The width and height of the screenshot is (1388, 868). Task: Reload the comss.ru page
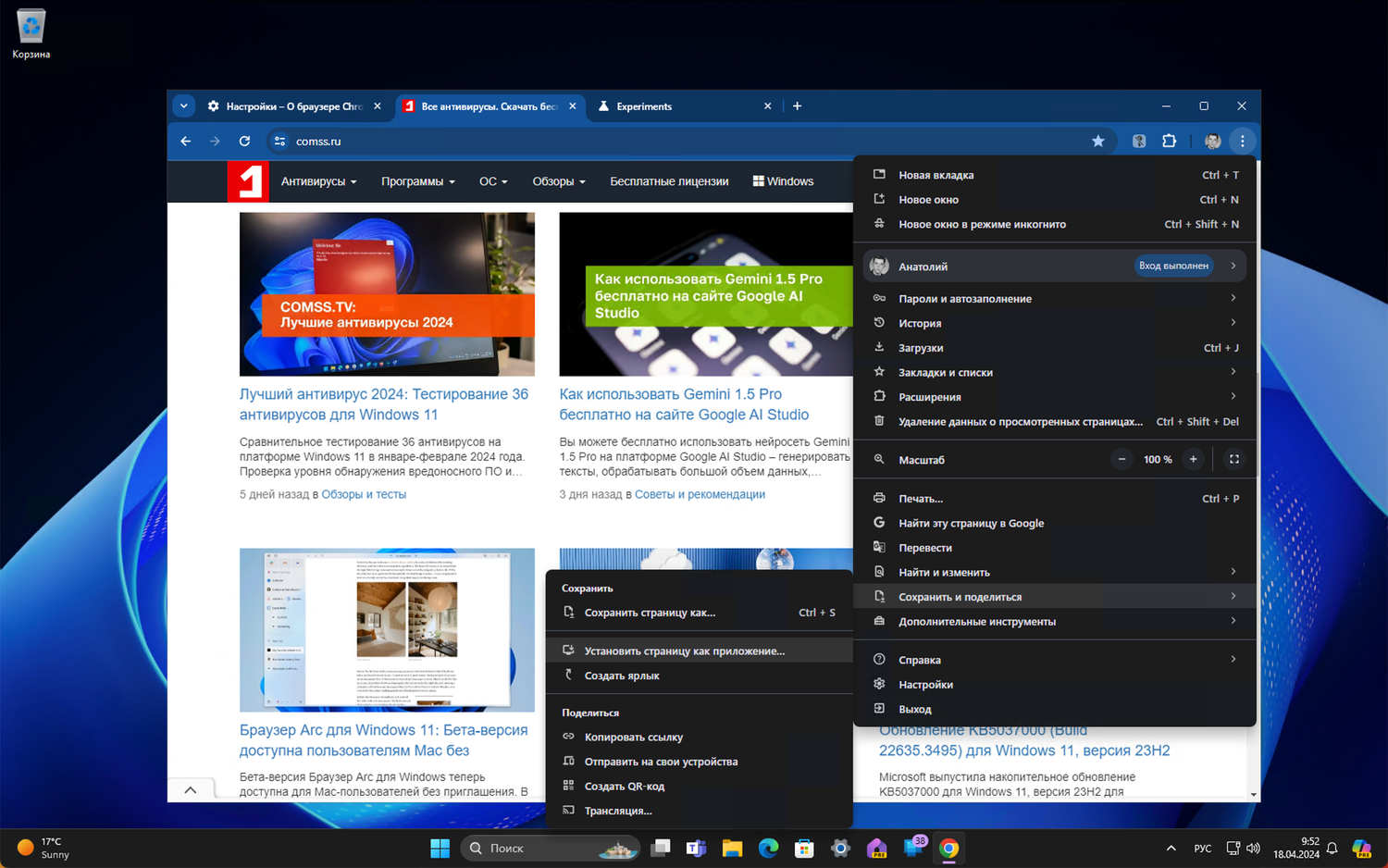[x=244, y=142]
